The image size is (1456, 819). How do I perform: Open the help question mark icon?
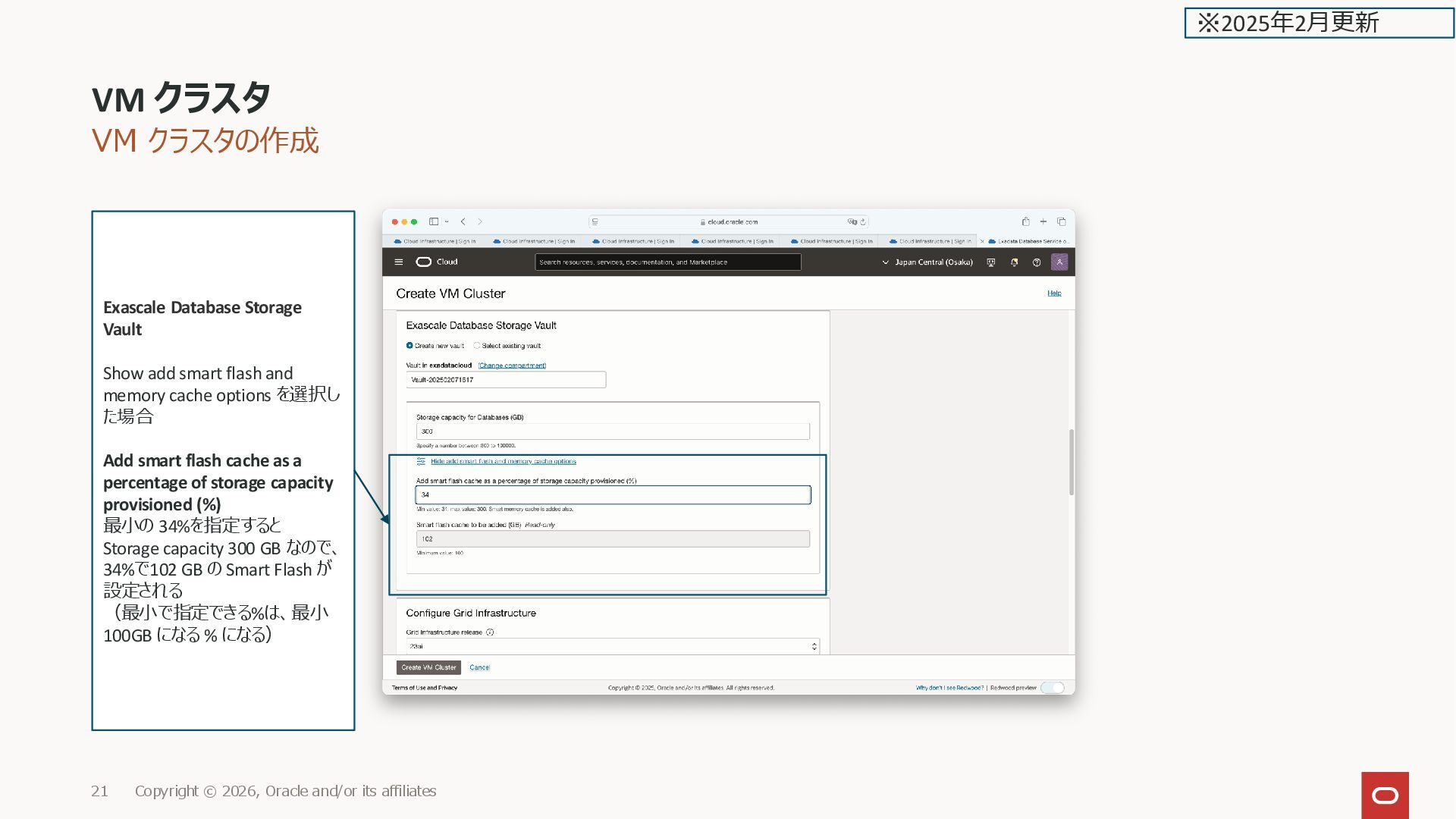1037,262
